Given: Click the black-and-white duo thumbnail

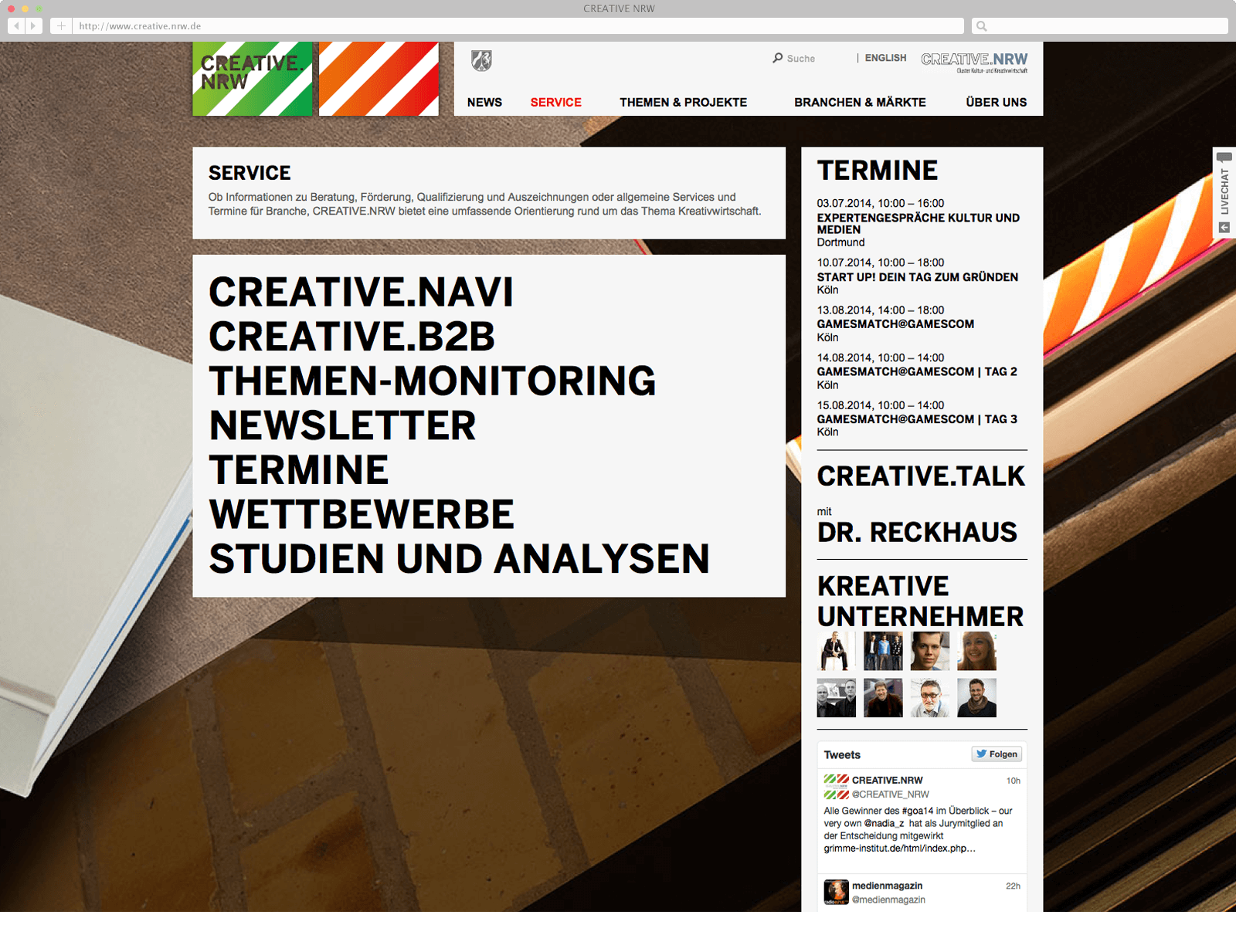Looking at the screenshot, I should point(837,698).
